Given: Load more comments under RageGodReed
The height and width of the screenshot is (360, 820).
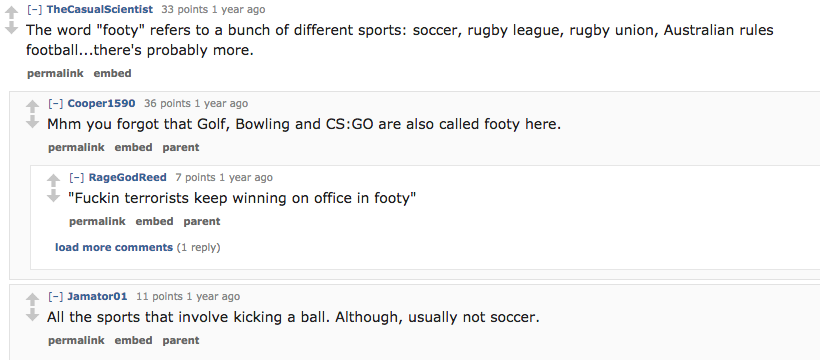Looking at the screenshot, I should (x=114, y=248).
